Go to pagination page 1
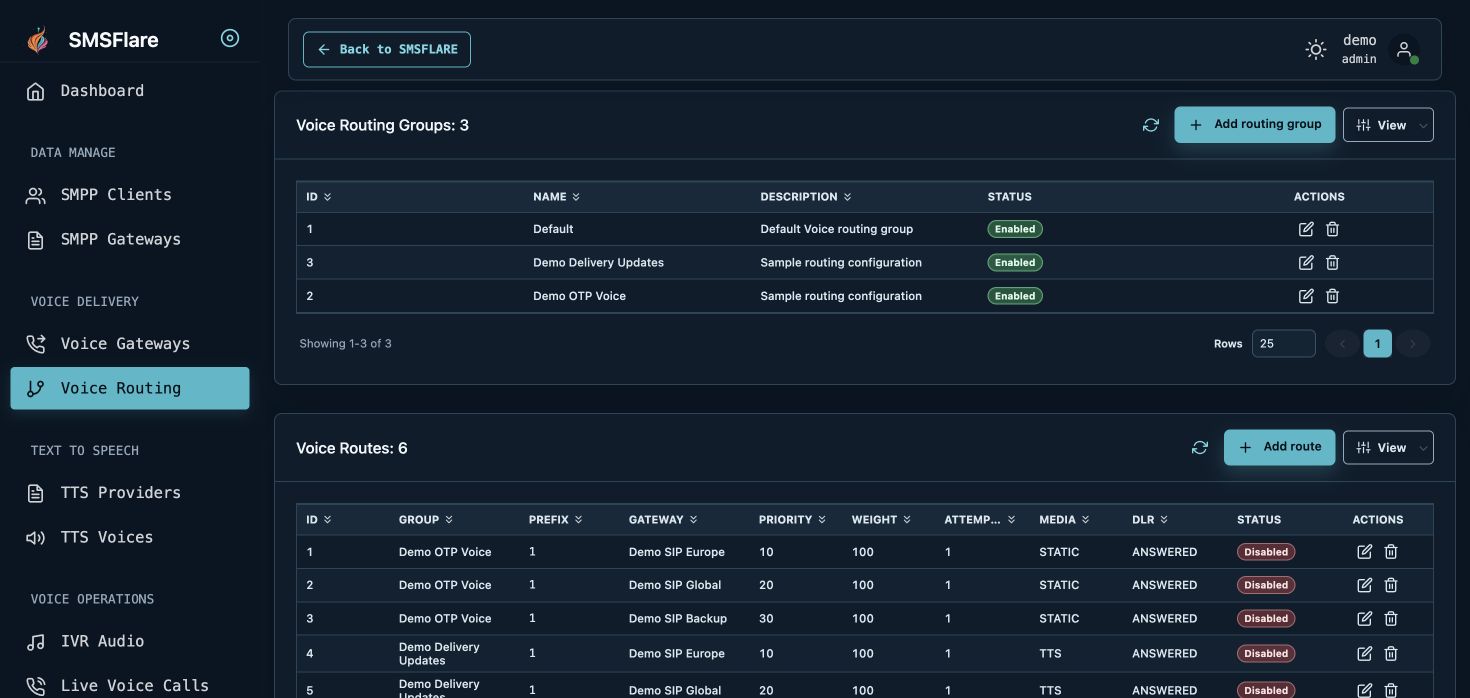Image resolution: width=1470 pixels, height=698 pixels. (1378, 344)
